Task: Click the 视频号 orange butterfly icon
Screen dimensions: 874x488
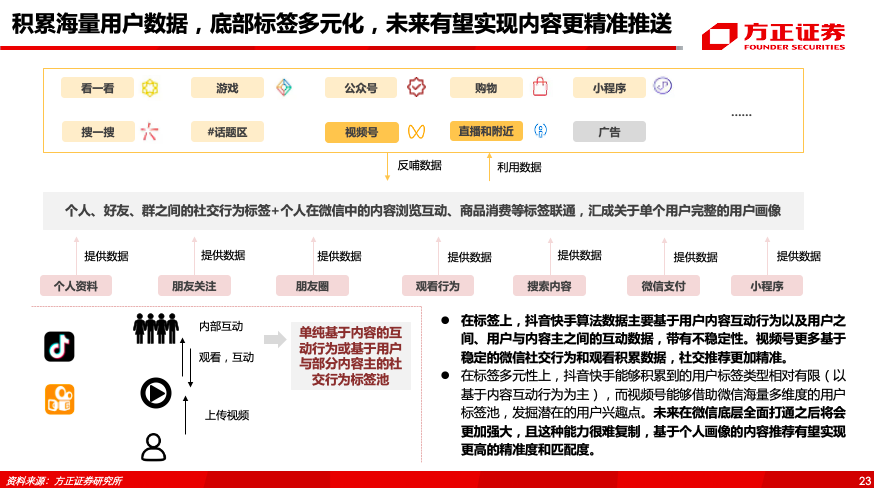Action: tap(416, 132)
